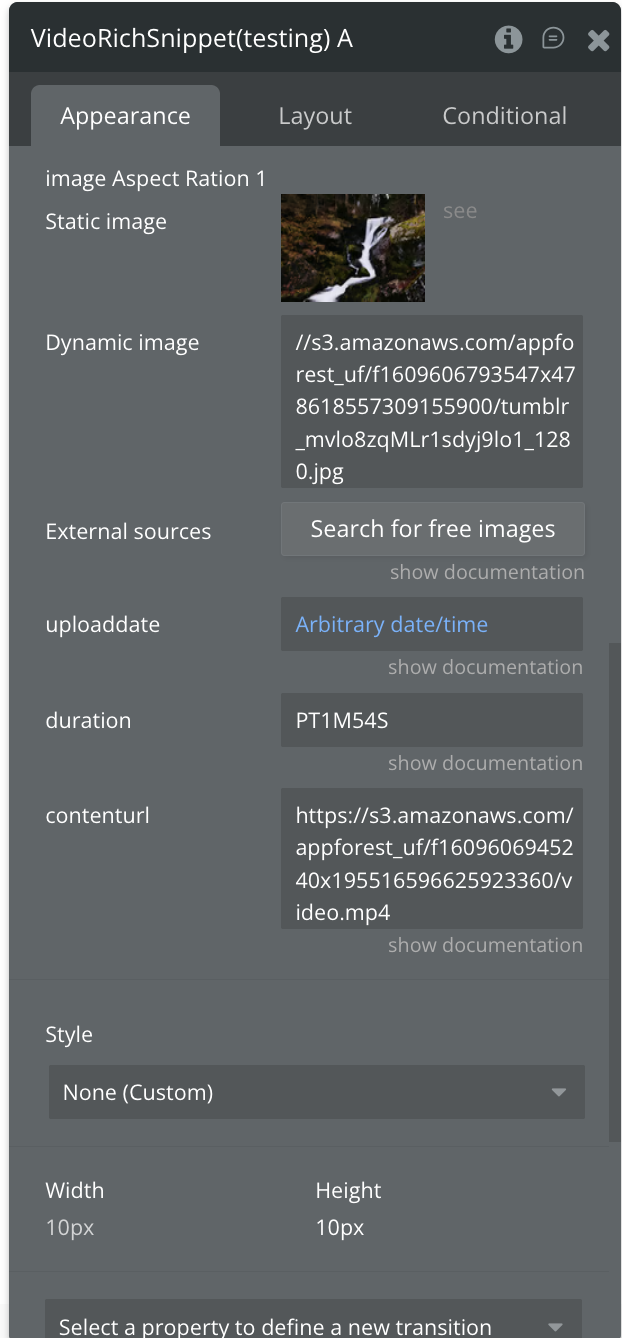Open the Layout tab
622x1338 pixels.
click(x=315, y=116)
